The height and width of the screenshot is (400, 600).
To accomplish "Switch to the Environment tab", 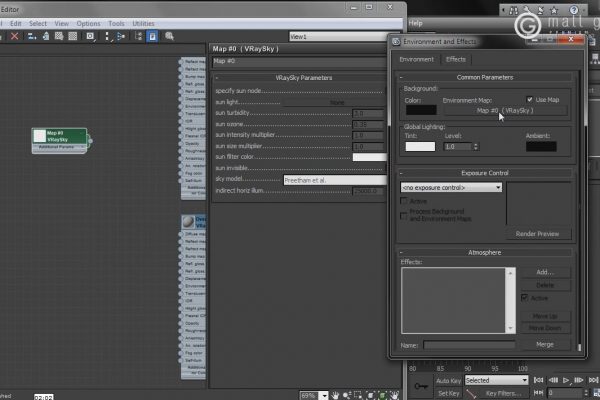I will tap(417, 59).
